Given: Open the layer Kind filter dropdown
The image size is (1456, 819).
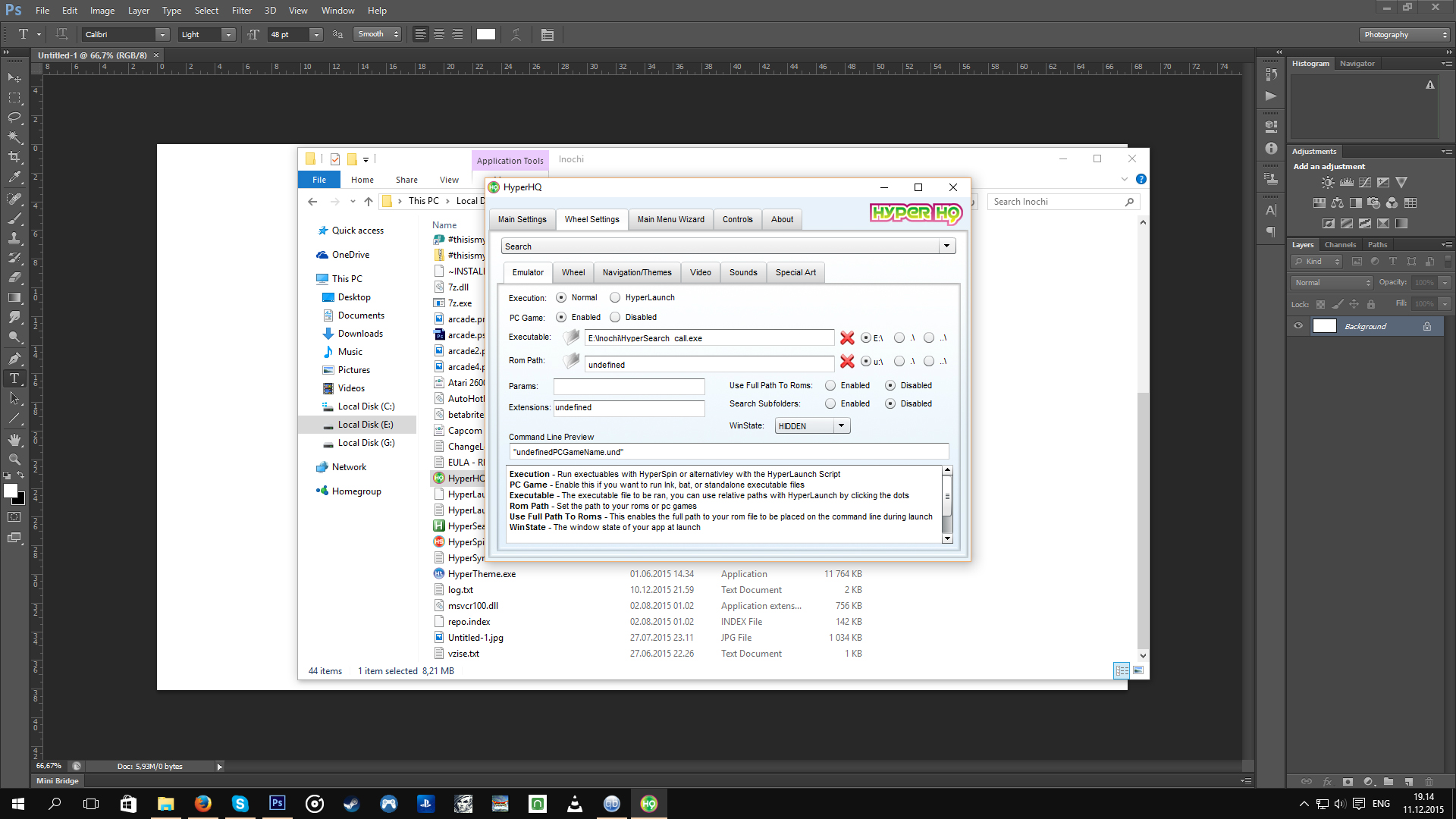Looking at the screenshot, I should coord(1317,262).
